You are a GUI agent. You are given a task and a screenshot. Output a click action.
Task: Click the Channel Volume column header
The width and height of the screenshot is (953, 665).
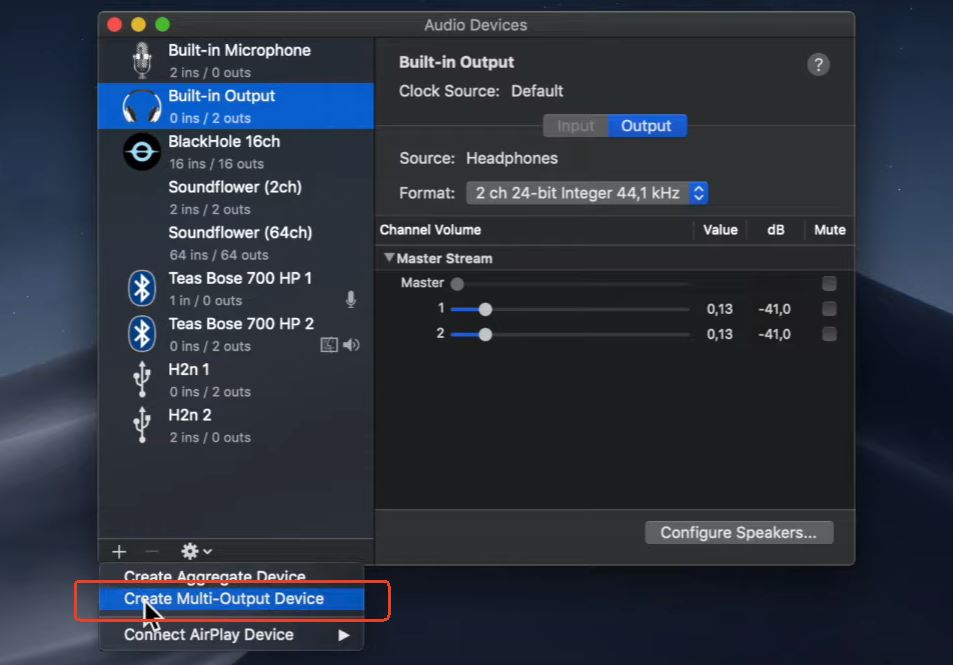[430, 230]
